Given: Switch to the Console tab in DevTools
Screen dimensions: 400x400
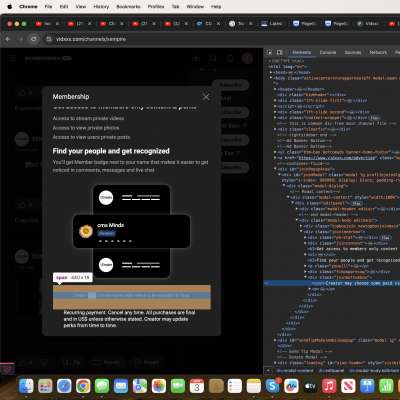Looking at the screenshot, I should [x=328, y=52].
